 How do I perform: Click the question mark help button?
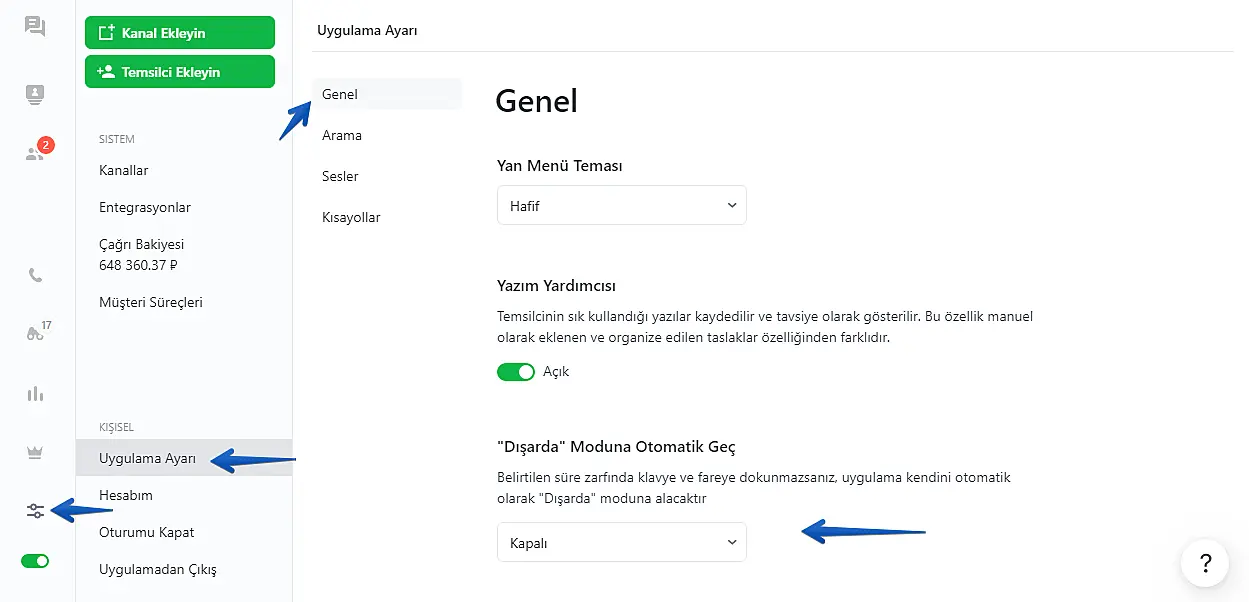1204,562
